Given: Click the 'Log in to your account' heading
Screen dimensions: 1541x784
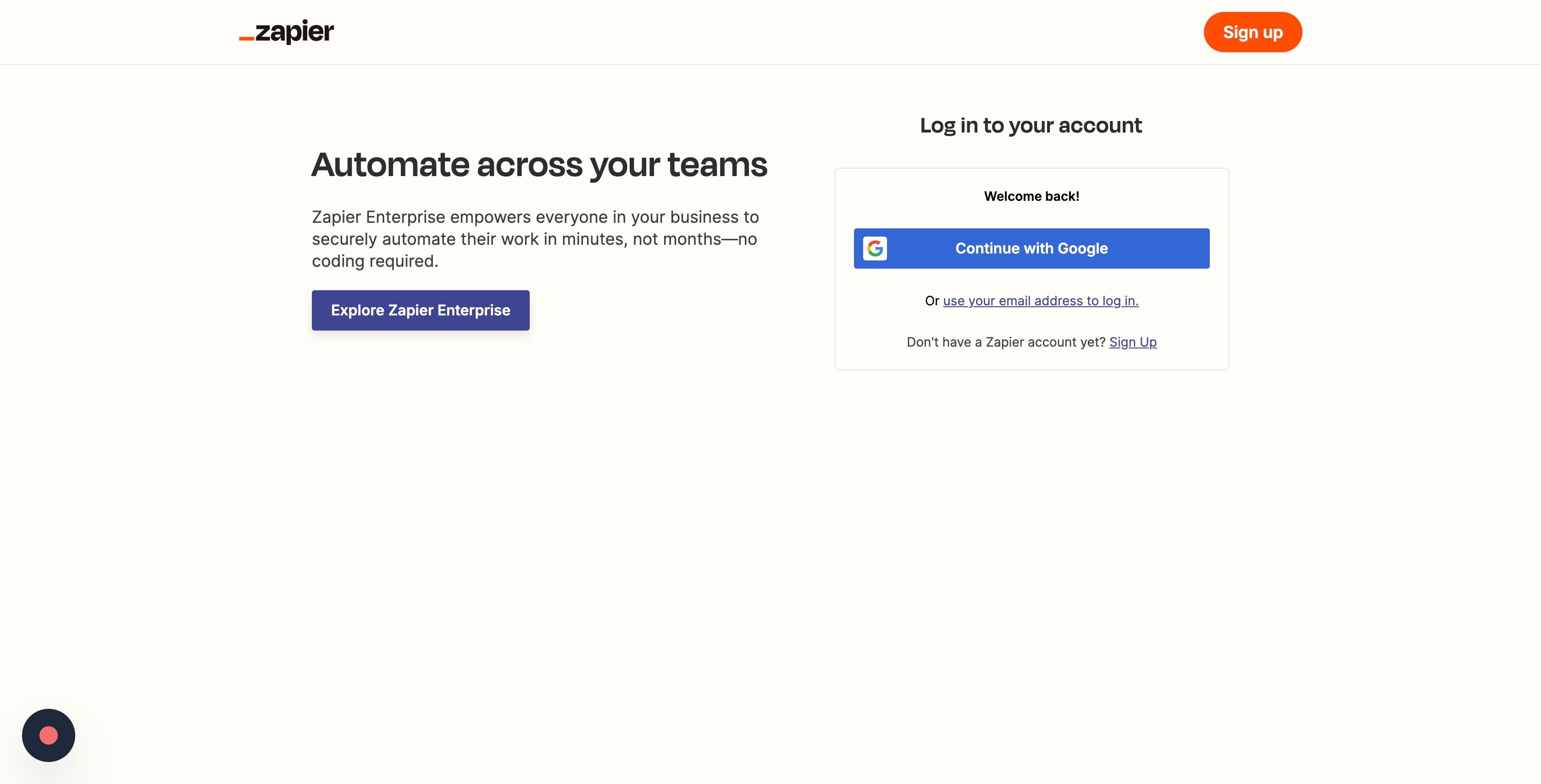Looking at the screenshot, I should tap(1031, 126).
